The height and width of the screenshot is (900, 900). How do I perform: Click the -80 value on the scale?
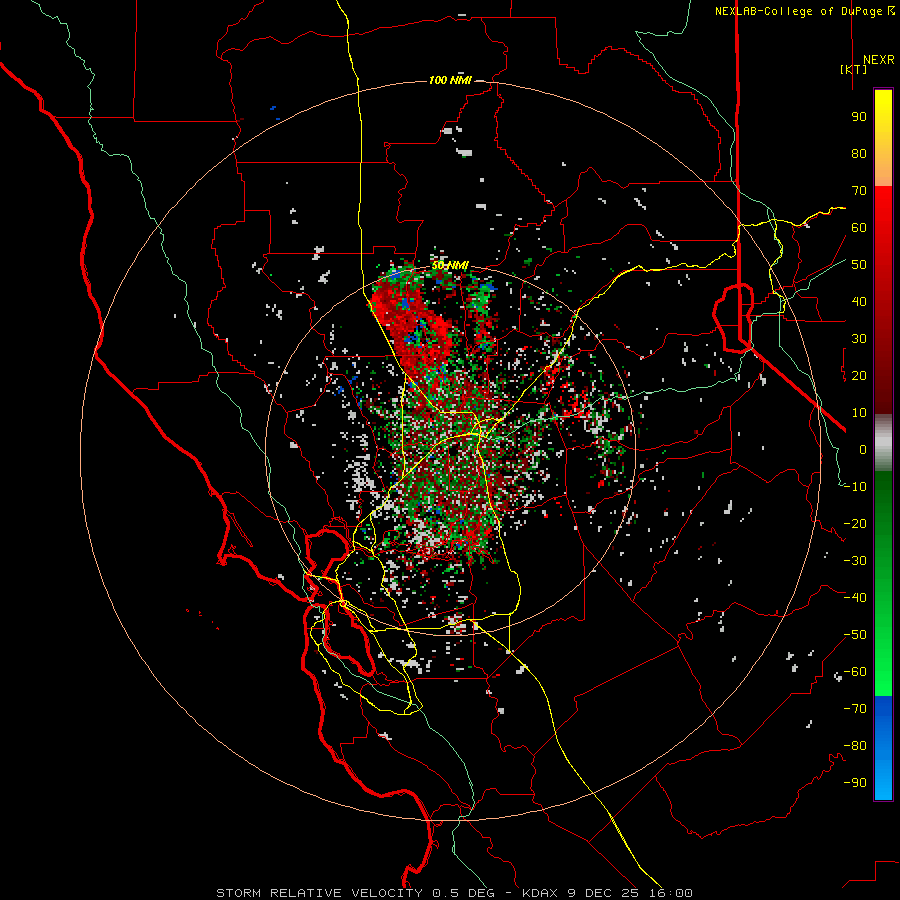pyautogui.click(x=855, y=746)
